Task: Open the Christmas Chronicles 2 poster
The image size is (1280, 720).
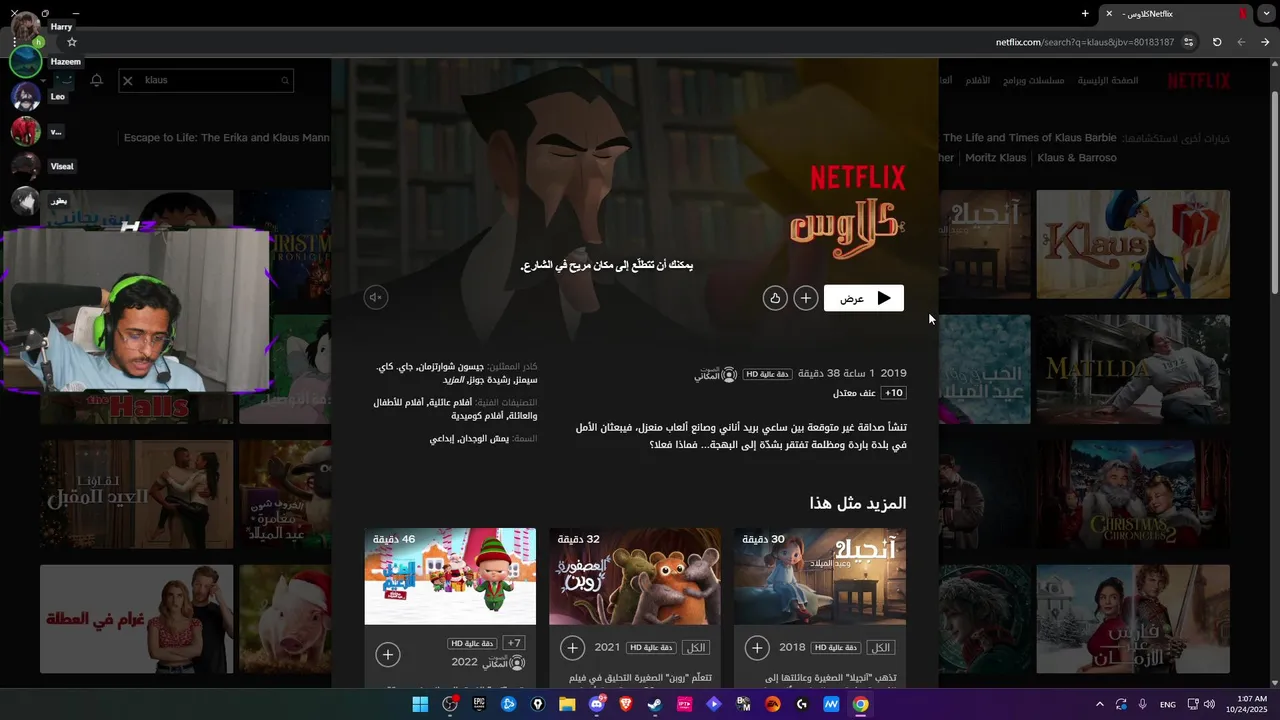Action: point(1133,494)
